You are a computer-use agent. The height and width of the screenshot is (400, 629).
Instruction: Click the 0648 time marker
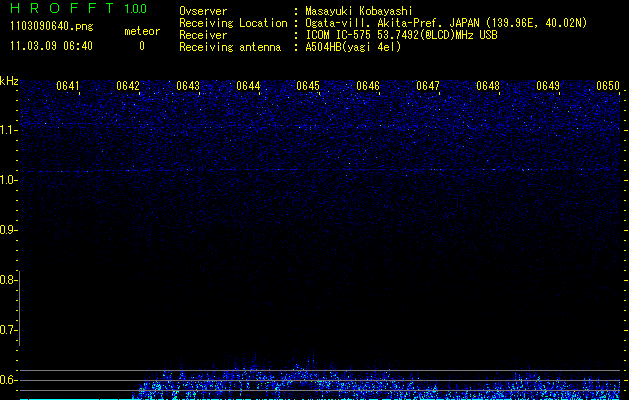click(488, 86)
